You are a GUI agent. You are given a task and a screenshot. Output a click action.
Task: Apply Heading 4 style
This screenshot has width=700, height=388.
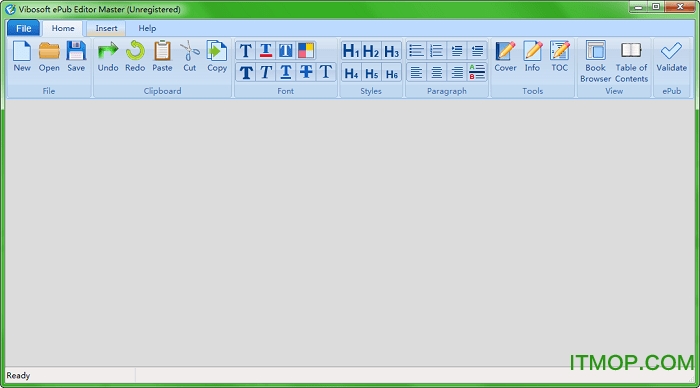click(x=351, y=73)
